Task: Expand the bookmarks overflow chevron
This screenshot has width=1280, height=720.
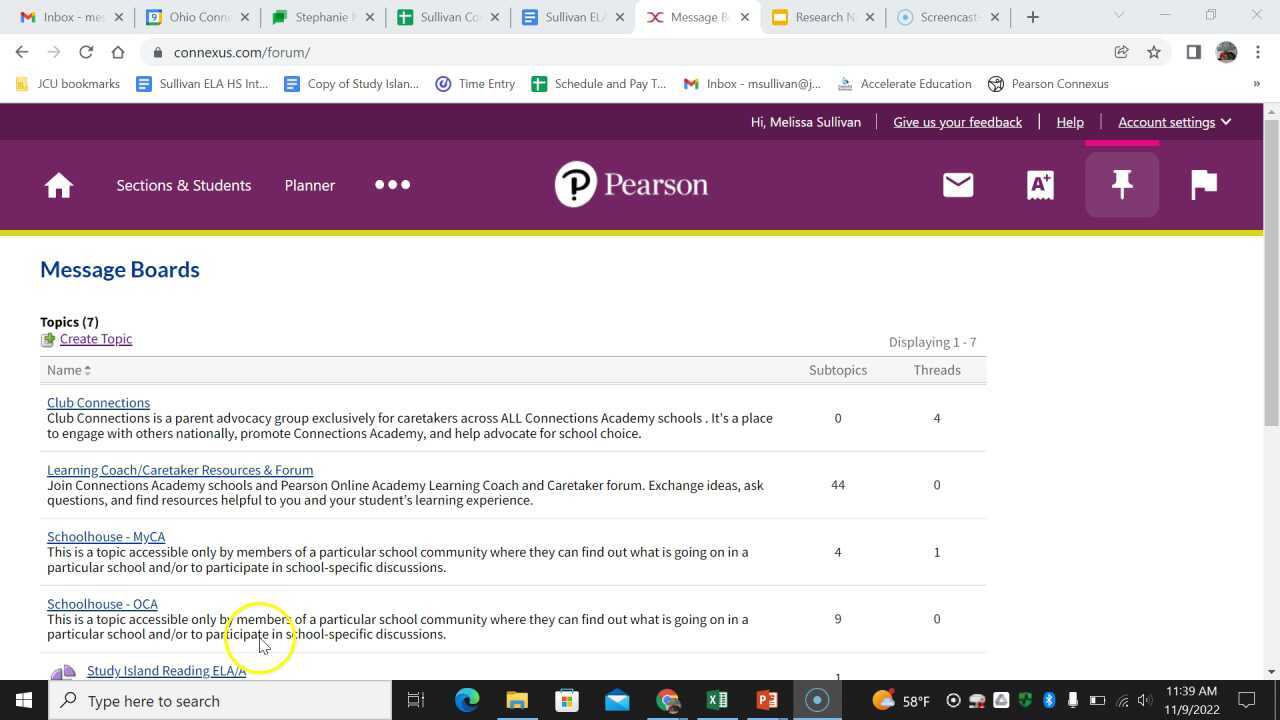Action: coord(1258,83)
